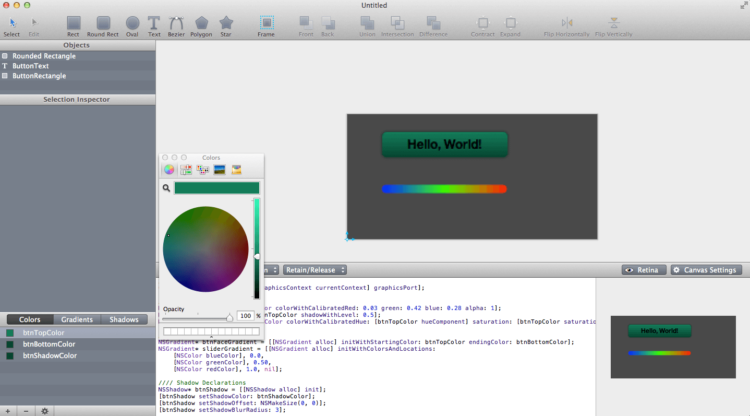Screen dimensions: 750x416
Task: Select the Bezier path tool
Action: (x=176, y=27)
